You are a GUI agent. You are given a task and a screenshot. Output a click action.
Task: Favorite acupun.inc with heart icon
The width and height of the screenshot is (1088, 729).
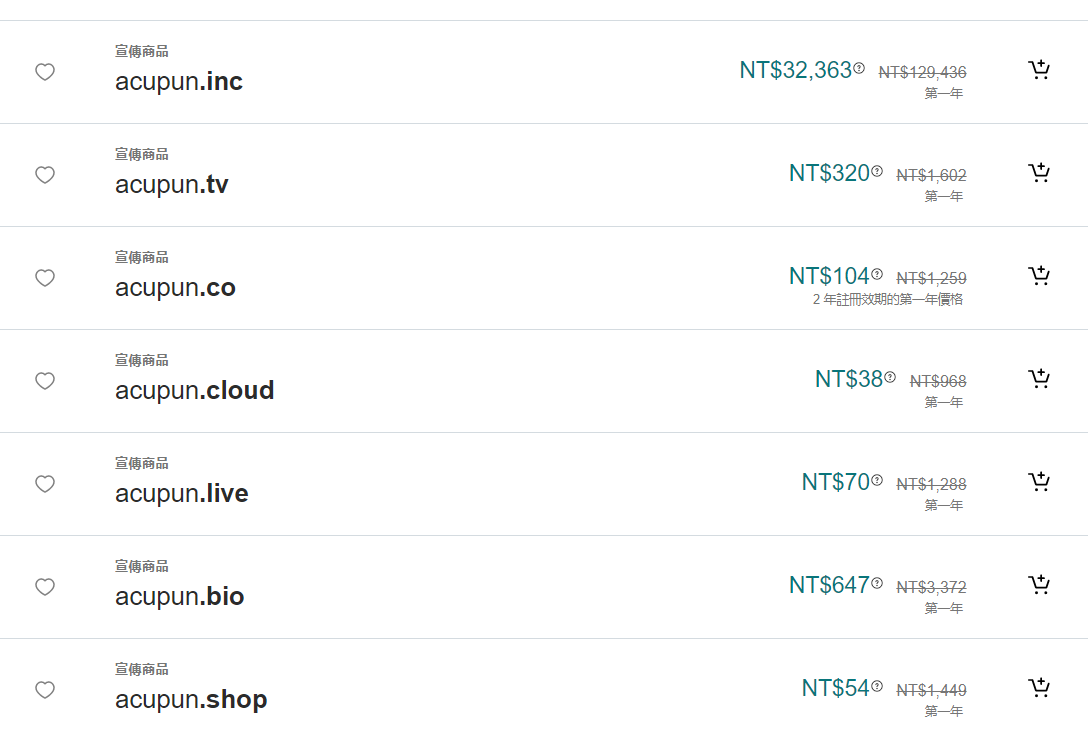click(45, 72)
